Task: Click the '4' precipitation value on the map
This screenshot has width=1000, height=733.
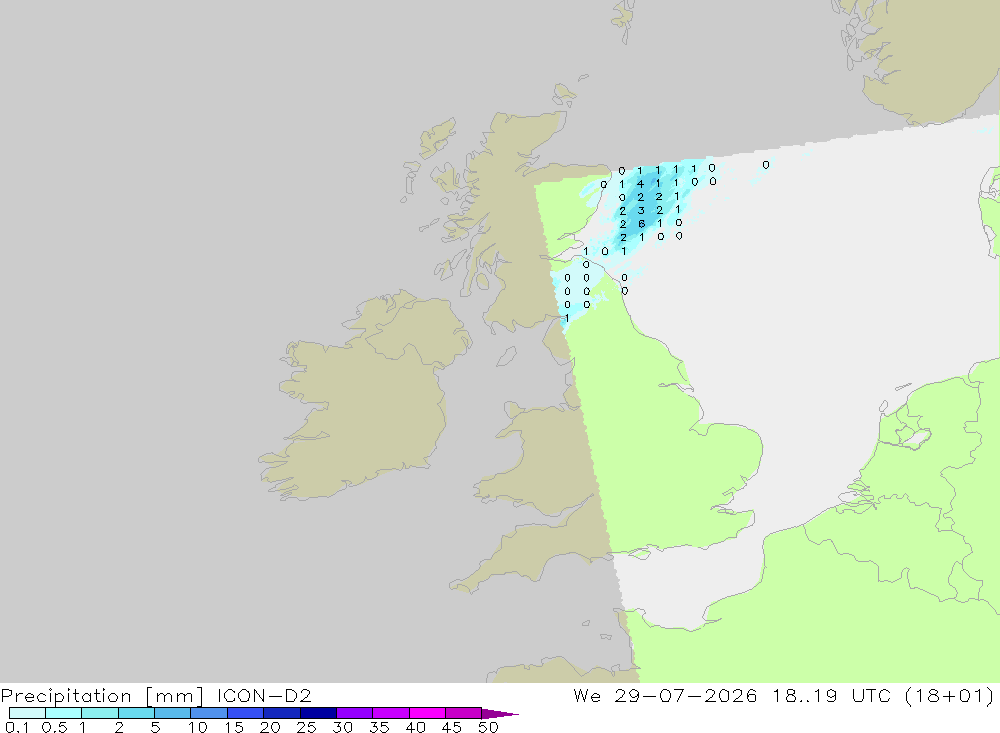Action: 640,184
